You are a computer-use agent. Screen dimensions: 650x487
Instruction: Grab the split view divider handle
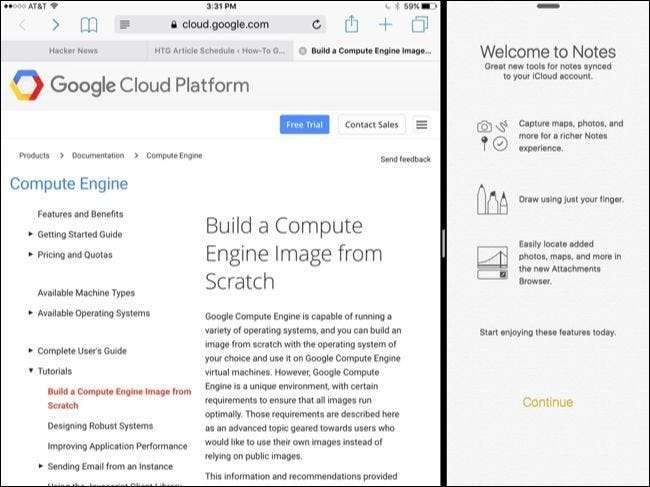(x=442, y=243)
